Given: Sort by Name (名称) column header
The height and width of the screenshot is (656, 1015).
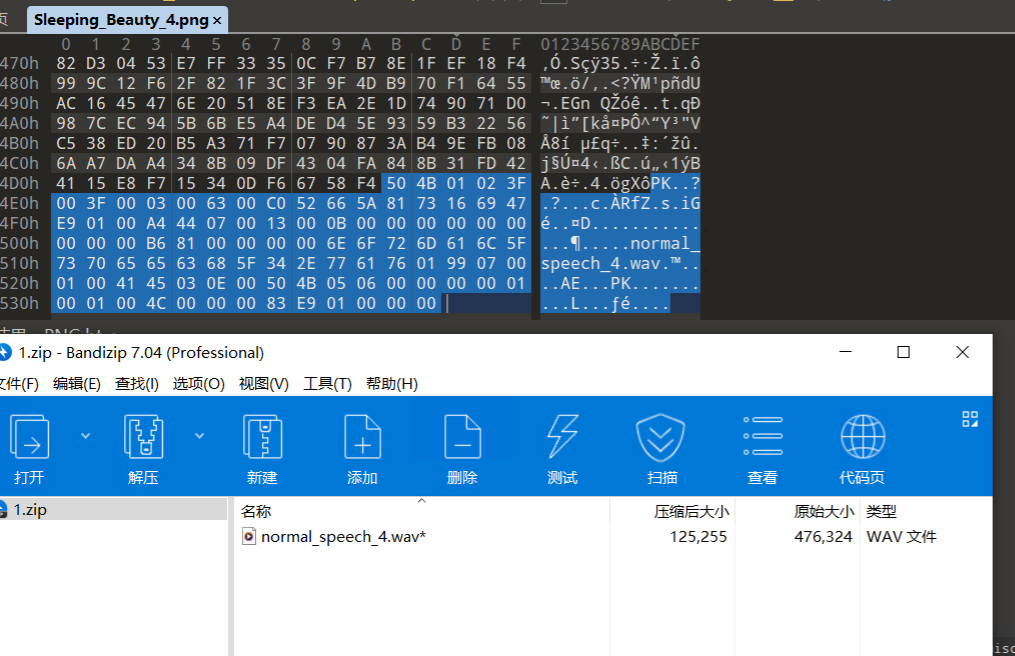Looking at the screenshot, I should [256, 512].
